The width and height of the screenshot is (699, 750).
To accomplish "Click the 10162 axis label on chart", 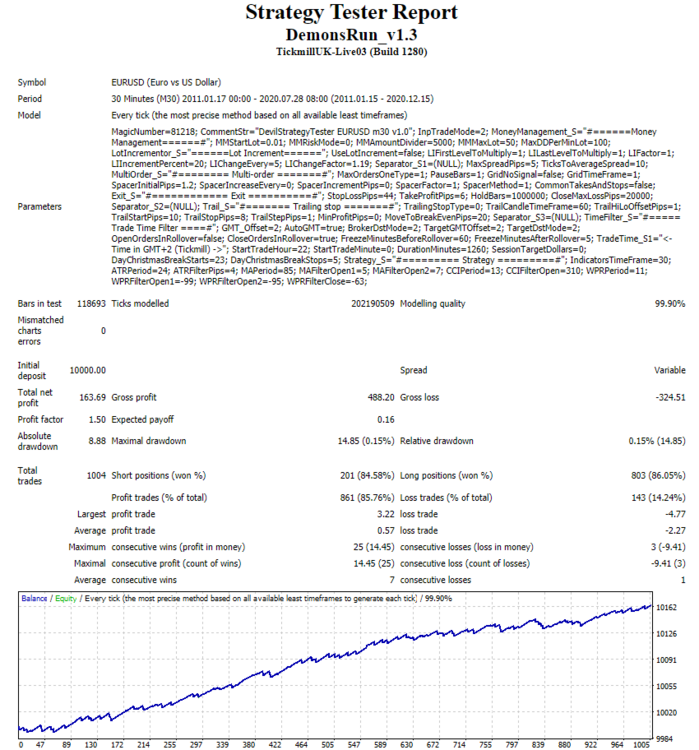I will pyautogui.click(x=666, y=607).
